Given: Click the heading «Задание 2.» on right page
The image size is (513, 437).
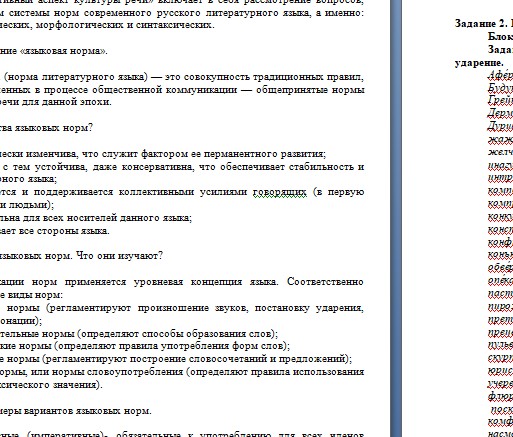Looking at the screenshot, I should click(480, 23).
